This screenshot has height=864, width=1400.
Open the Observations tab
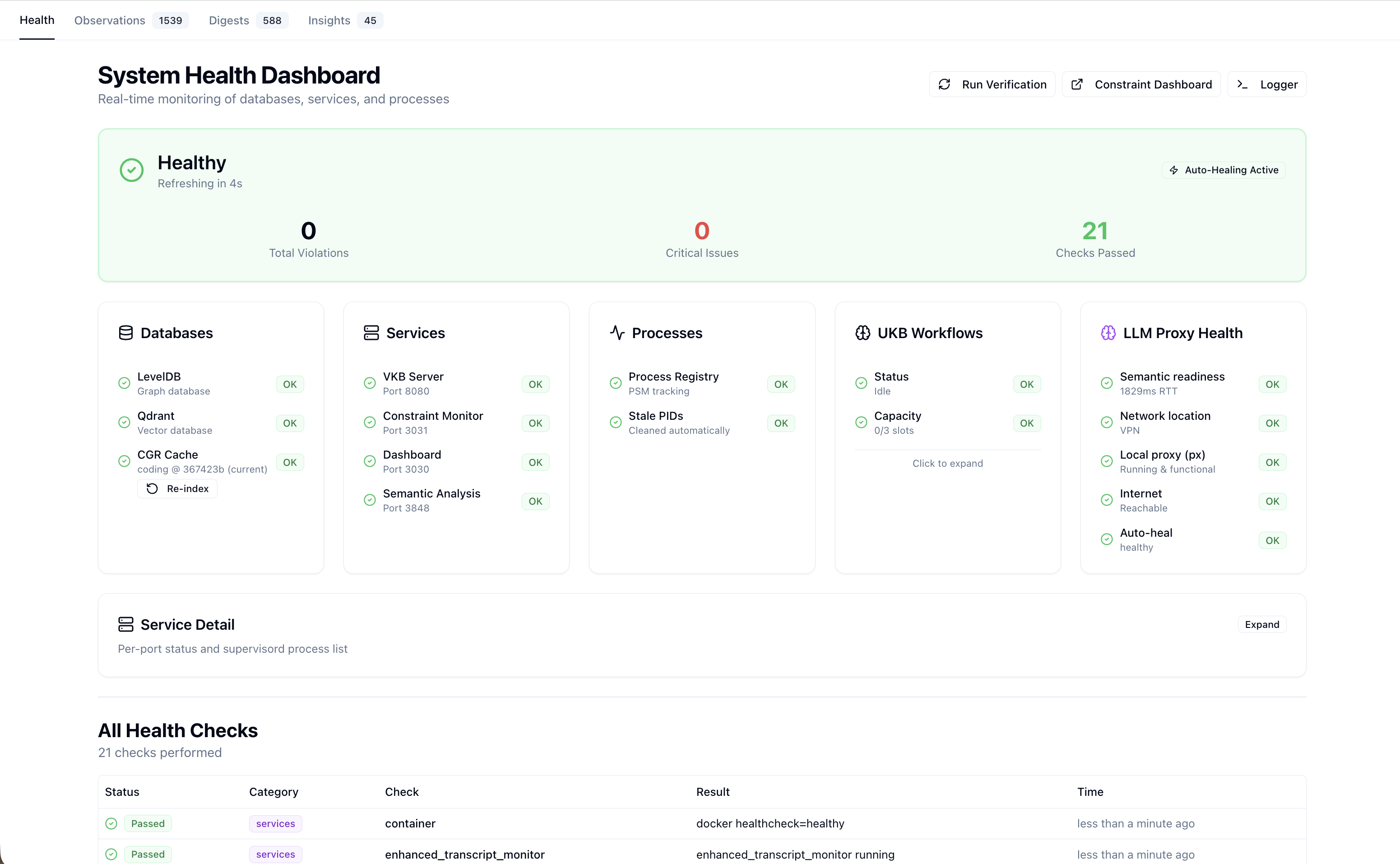pyautogui.click(x=131, y=21)
